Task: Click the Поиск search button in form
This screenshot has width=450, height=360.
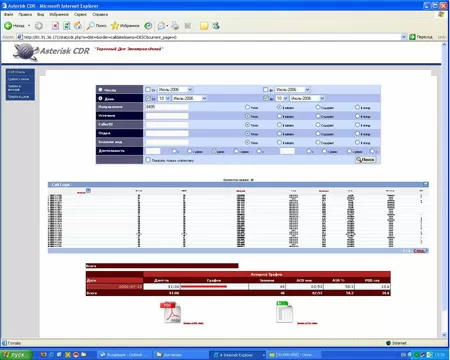Action: [366, 160]
